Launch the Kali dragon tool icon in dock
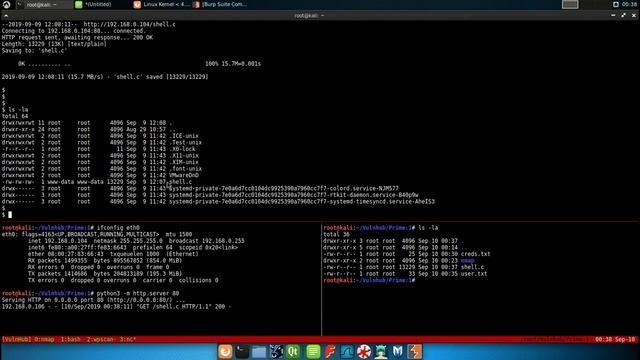The image size is (640, 360). 276,351
